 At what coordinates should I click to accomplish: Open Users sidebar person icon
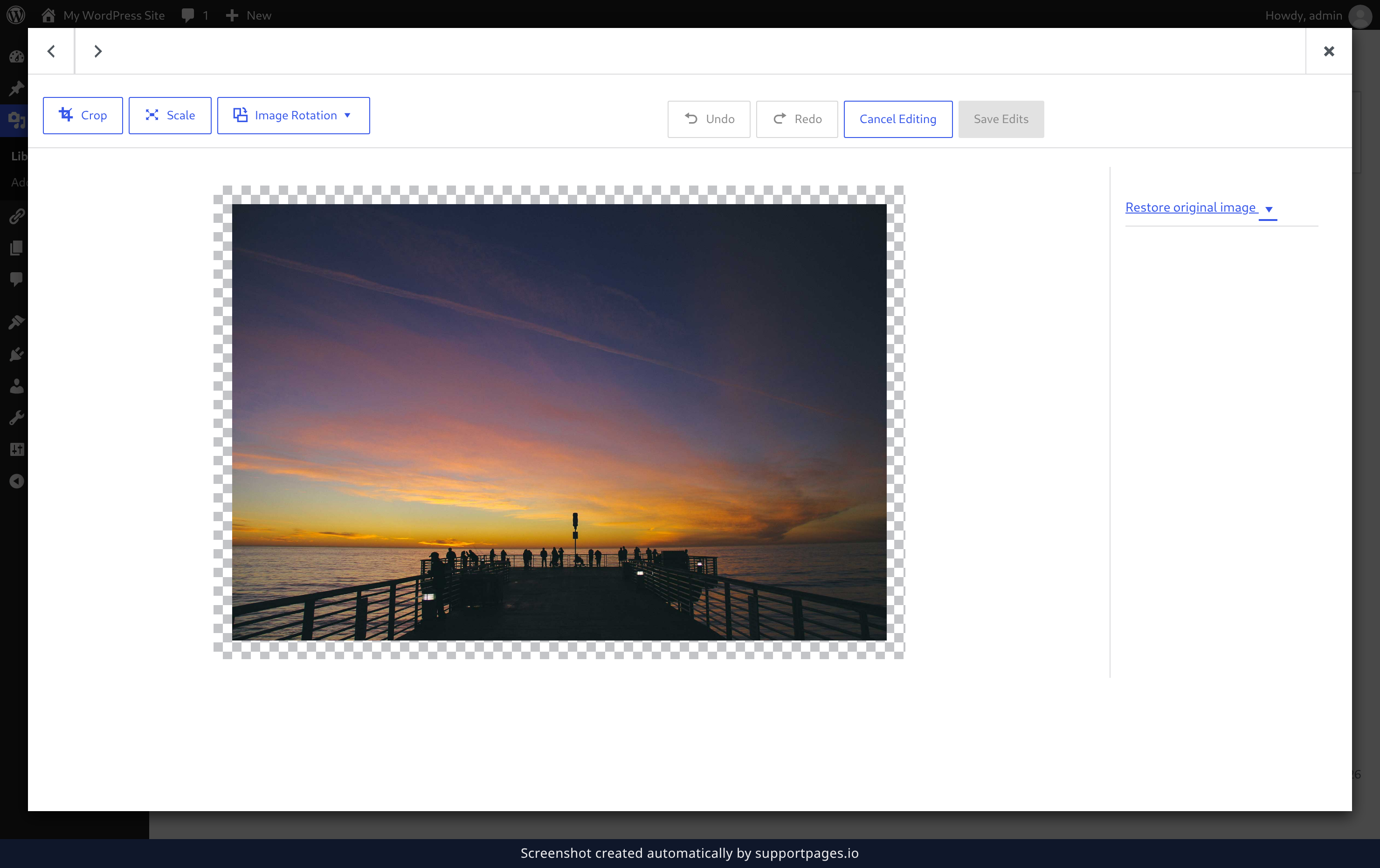[x=17, y=386]
